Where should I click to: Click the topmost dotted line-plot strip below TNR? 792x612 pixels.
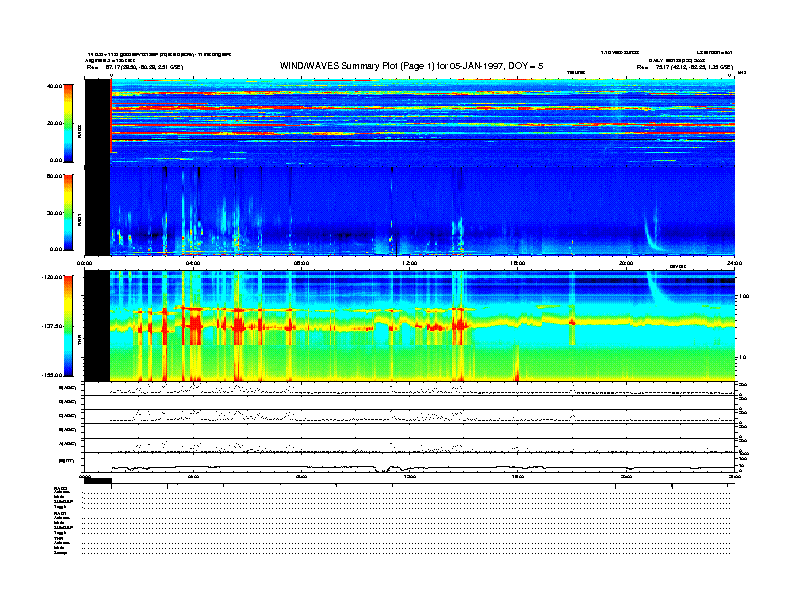(410, 388)
